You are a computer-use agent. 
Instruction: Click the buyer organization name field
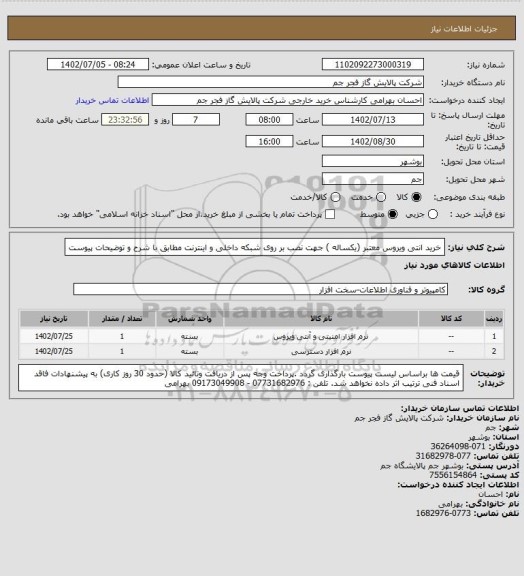[x=270, y=82]
